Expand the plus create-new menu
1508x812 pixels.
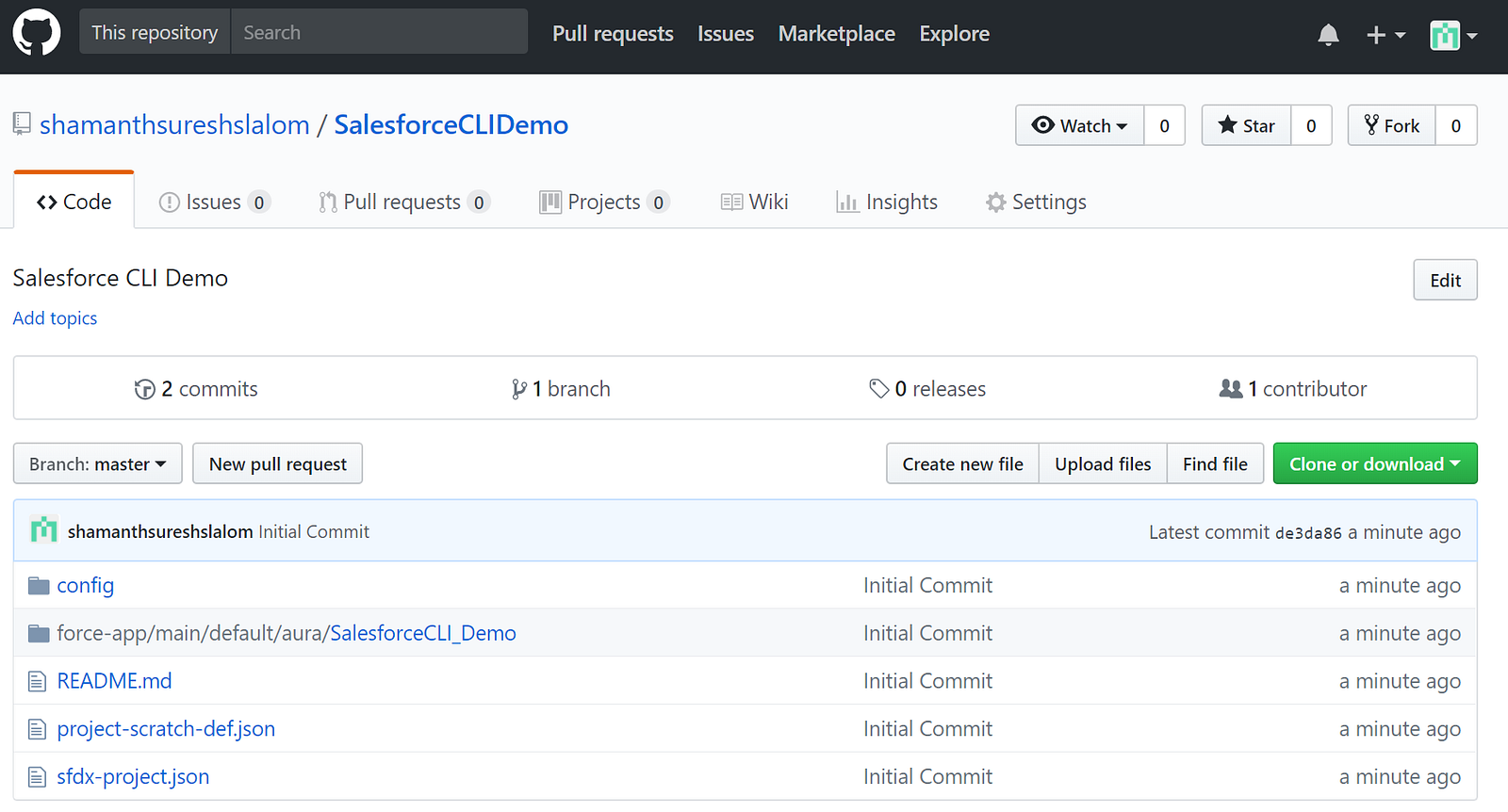click(x=1385, y=35)
